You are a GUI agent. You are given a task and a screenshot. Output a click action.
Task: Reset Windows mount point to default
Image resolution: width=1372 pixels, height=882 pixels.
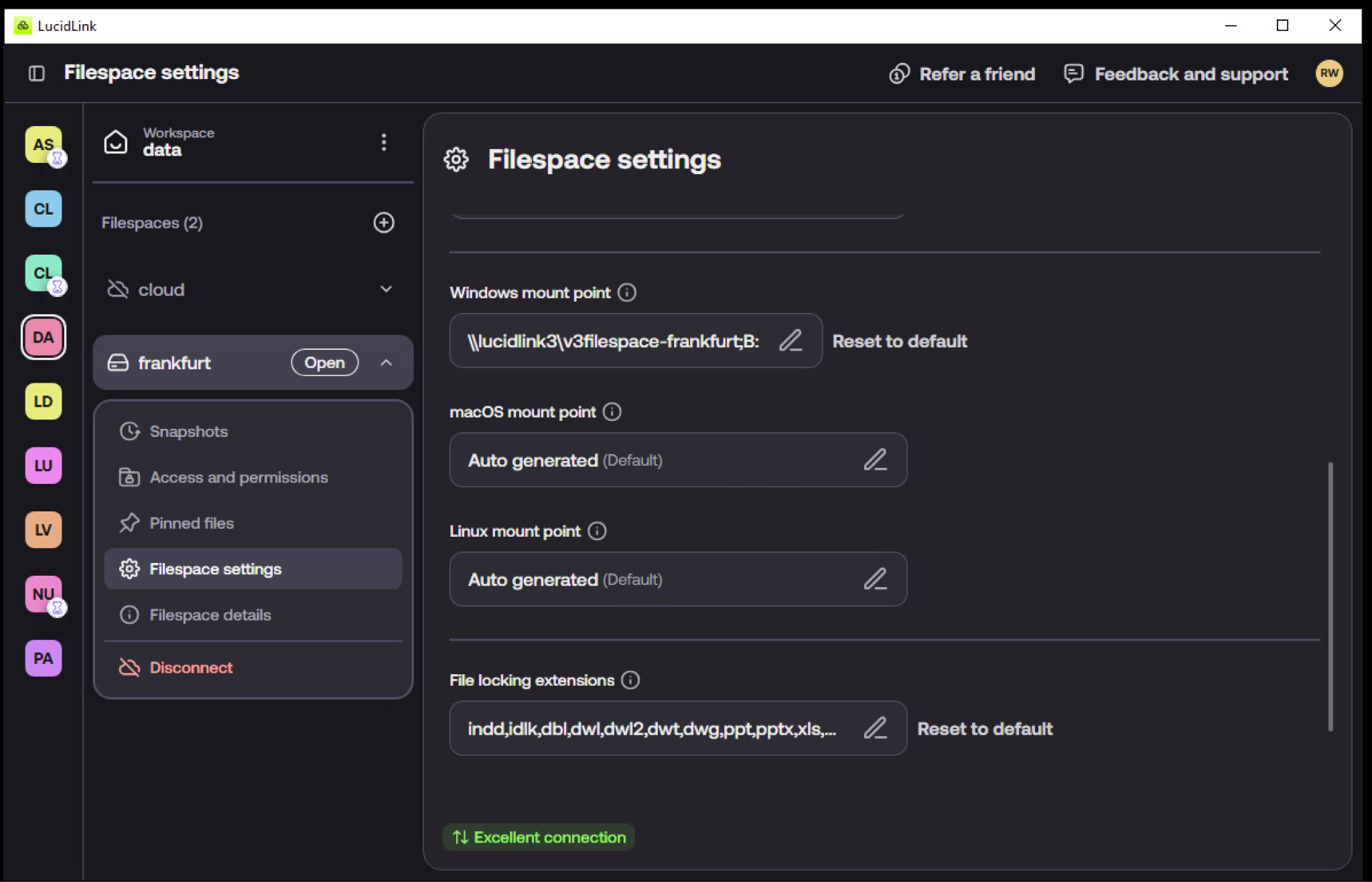coord(900,341)
